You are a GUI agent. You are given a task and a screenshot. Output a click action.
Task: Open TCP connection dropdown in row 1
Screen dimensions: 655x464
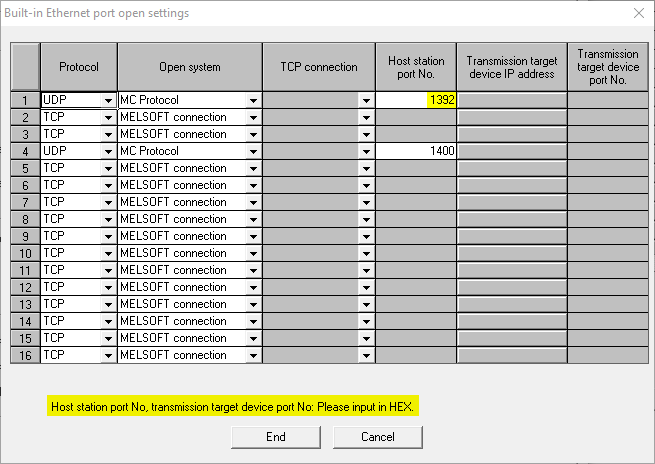(367, 100)
